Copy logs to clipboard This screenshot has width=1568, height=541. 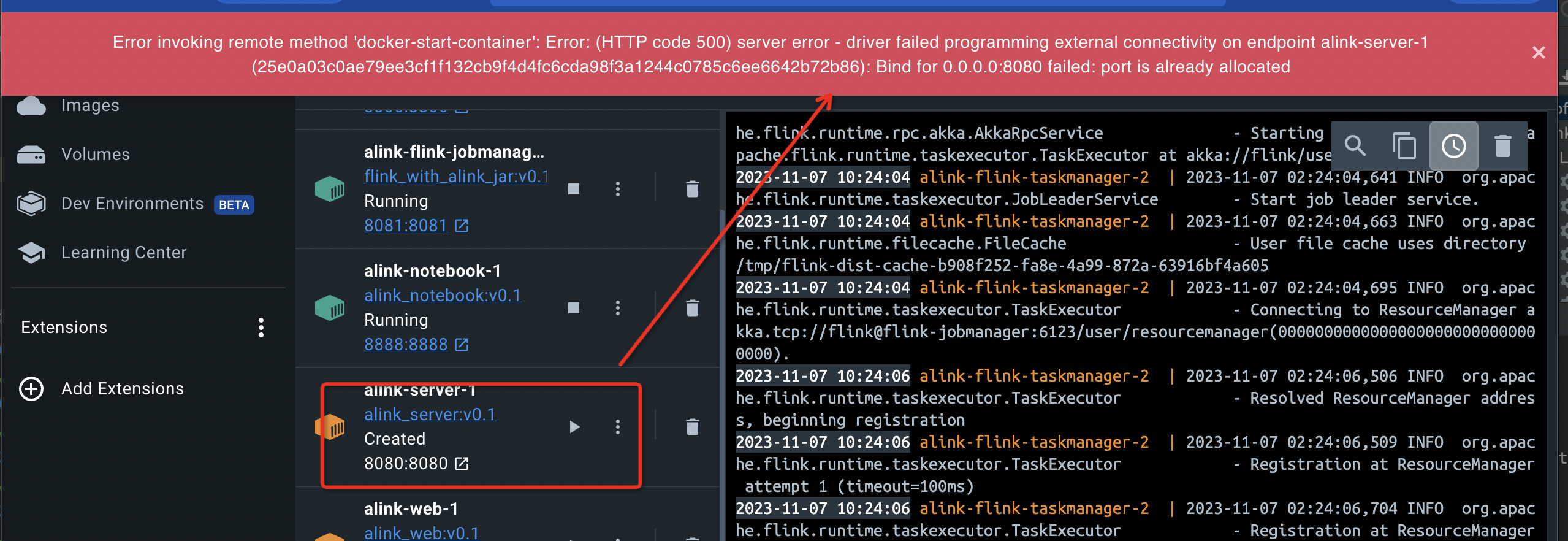point(1404,146)
